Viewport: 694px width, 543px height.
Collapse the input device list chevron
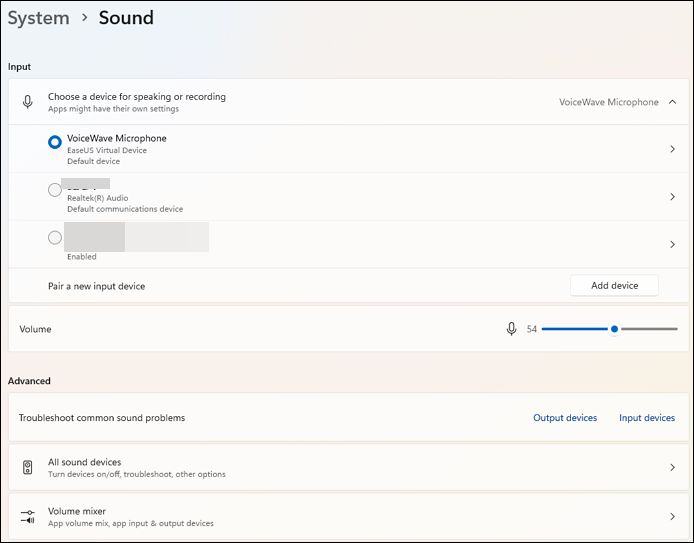[672, 102]
